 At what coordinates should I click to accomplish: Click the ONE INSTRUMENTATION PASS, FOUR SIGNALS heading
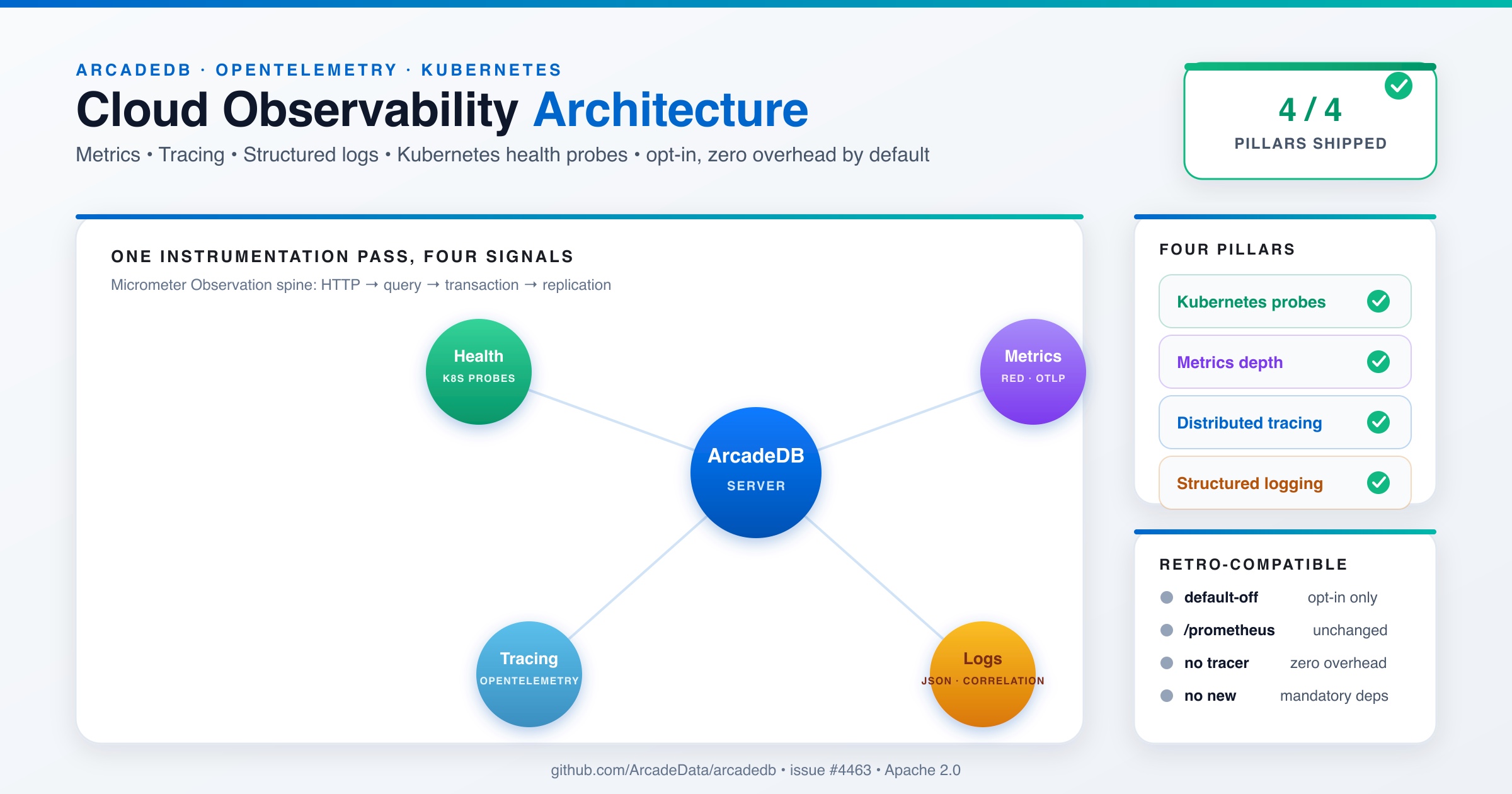click(342, 256)
